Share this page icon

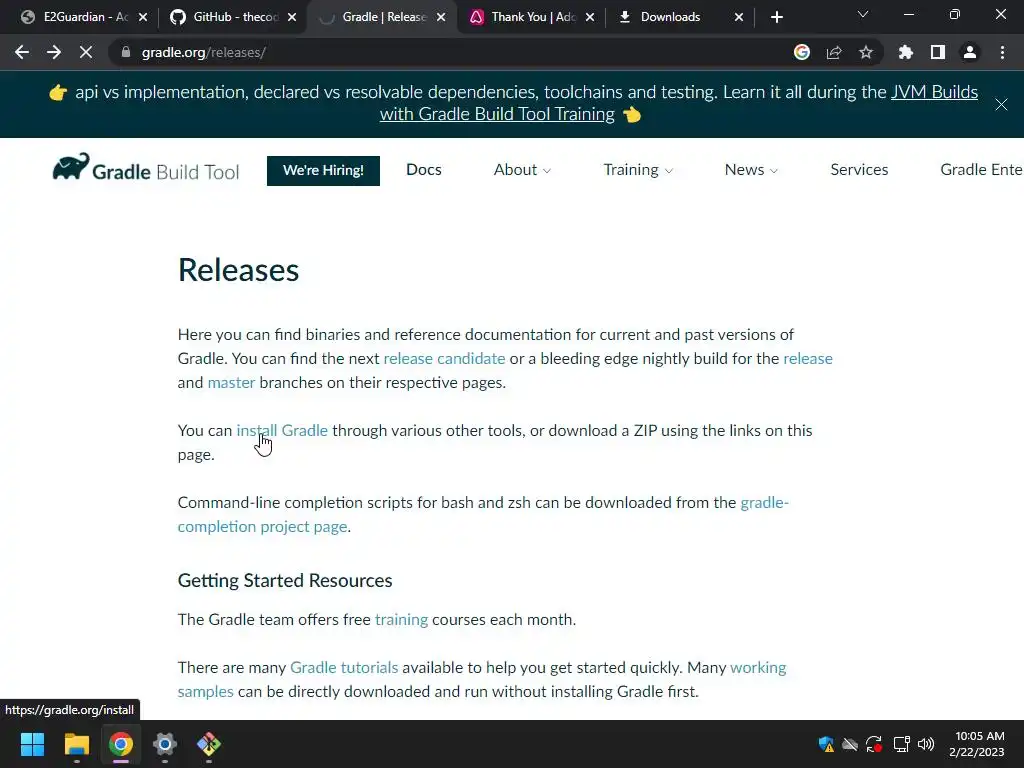[x=834, y=52]
